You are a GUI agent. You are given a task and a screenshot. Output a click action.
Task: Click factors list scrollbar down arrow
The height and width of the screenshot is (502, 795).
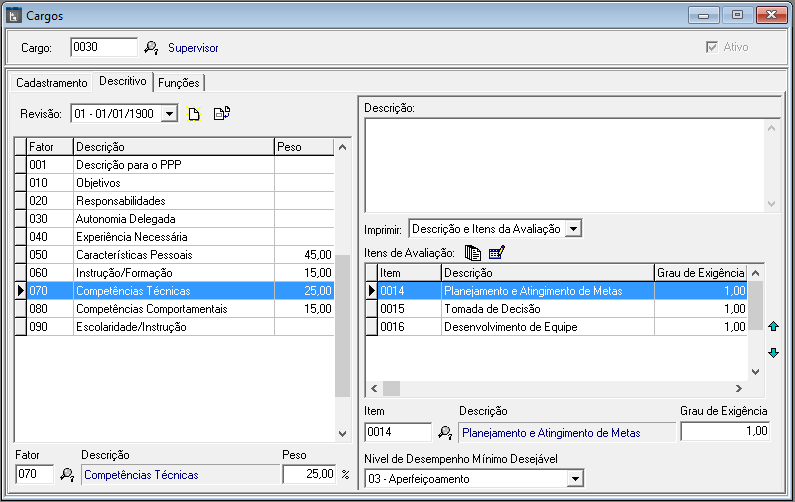[342, 434]
